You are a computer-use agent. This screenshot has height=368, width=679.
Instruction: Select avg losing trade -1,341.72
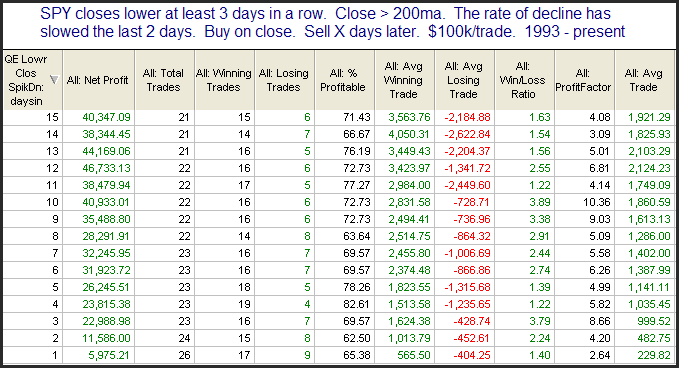click(x=468, y=168)
